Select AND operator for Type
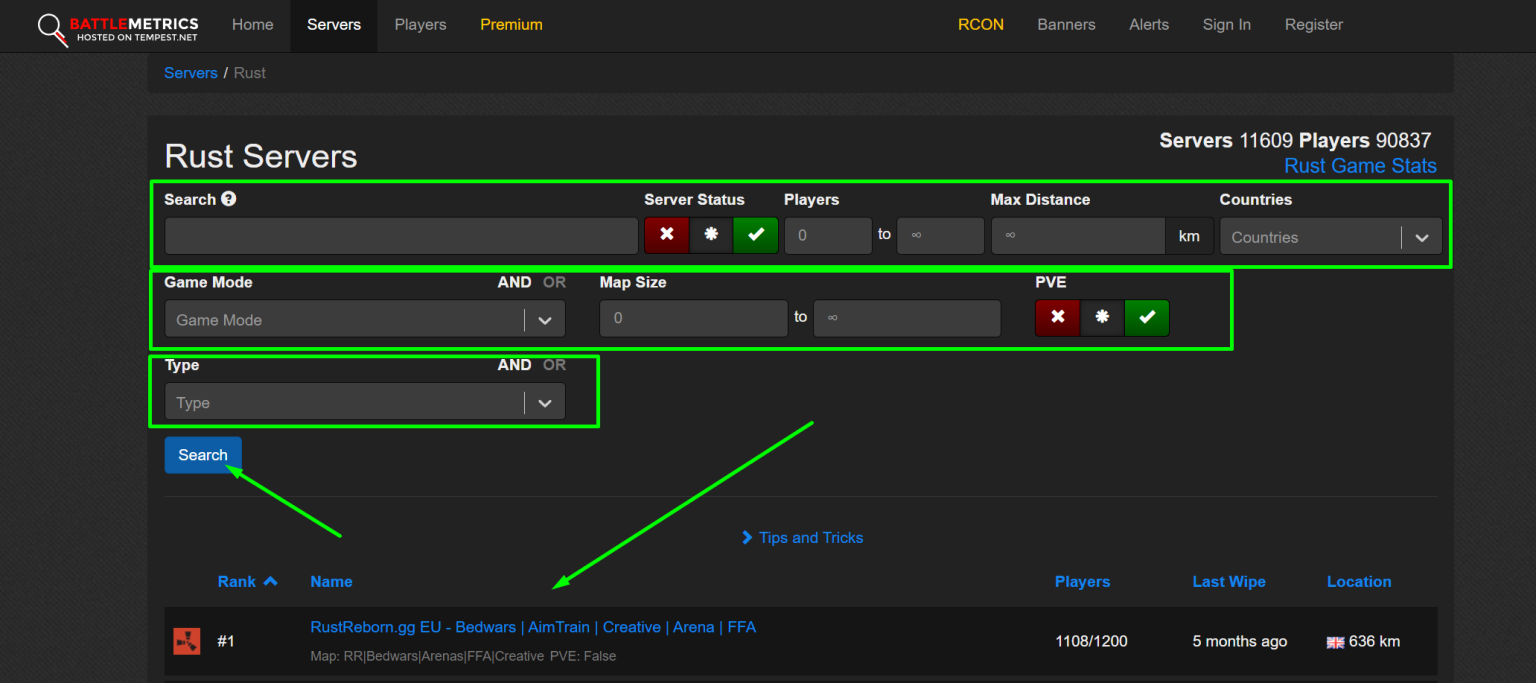The height and width of the screenshot is (683, 1536). click(514, 365)
